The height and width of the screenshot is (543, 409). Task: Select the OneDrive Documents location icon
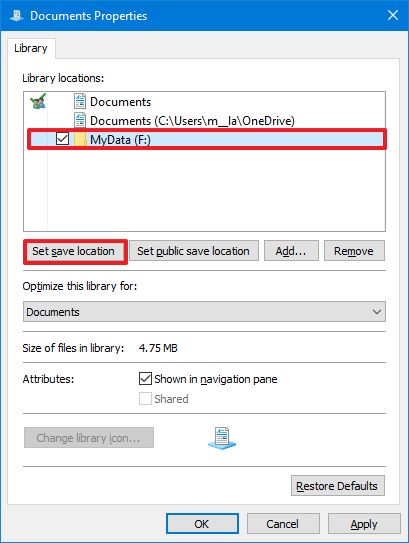[80, 120]
